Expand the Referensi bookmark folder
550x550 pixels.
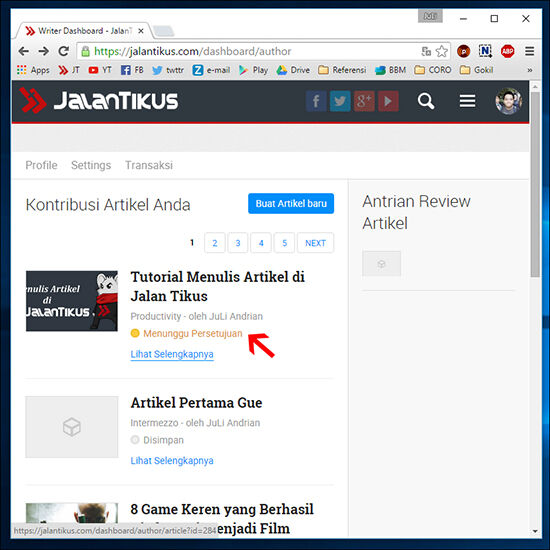(342, 70)
